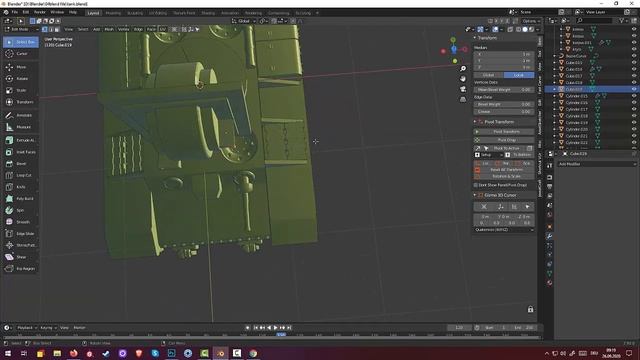Select the Measure tool
The width and height of the screenshot is (640, 360).
[21, 127]
